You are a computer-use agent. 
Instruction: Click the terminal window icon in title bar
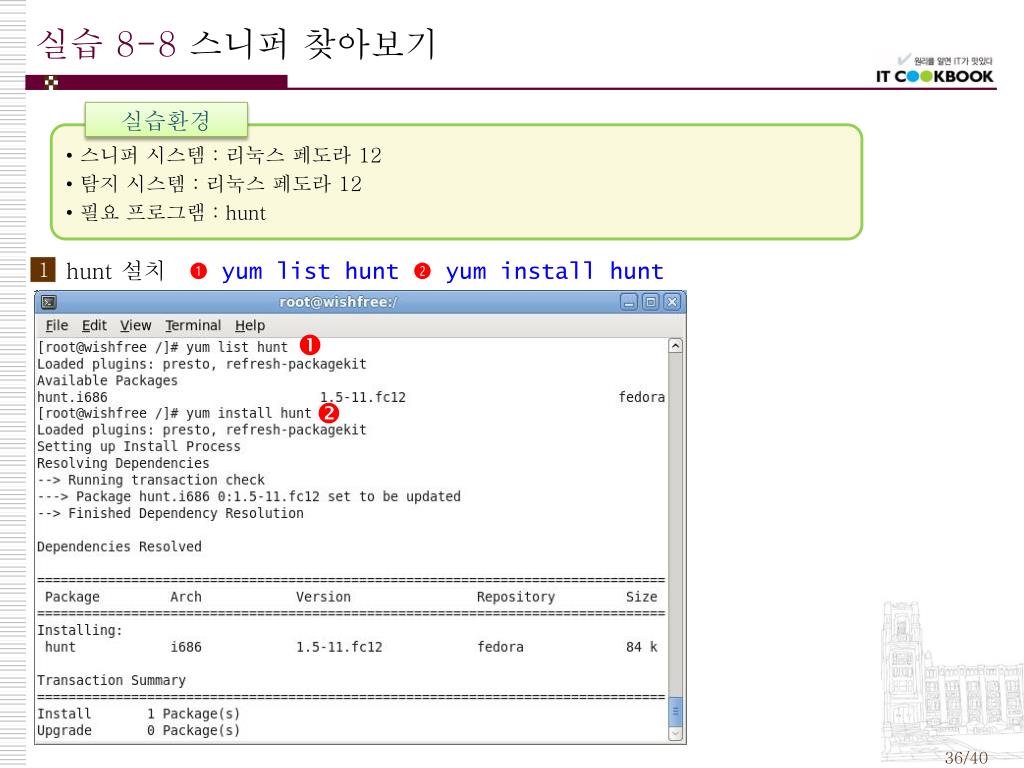[49, 302]
